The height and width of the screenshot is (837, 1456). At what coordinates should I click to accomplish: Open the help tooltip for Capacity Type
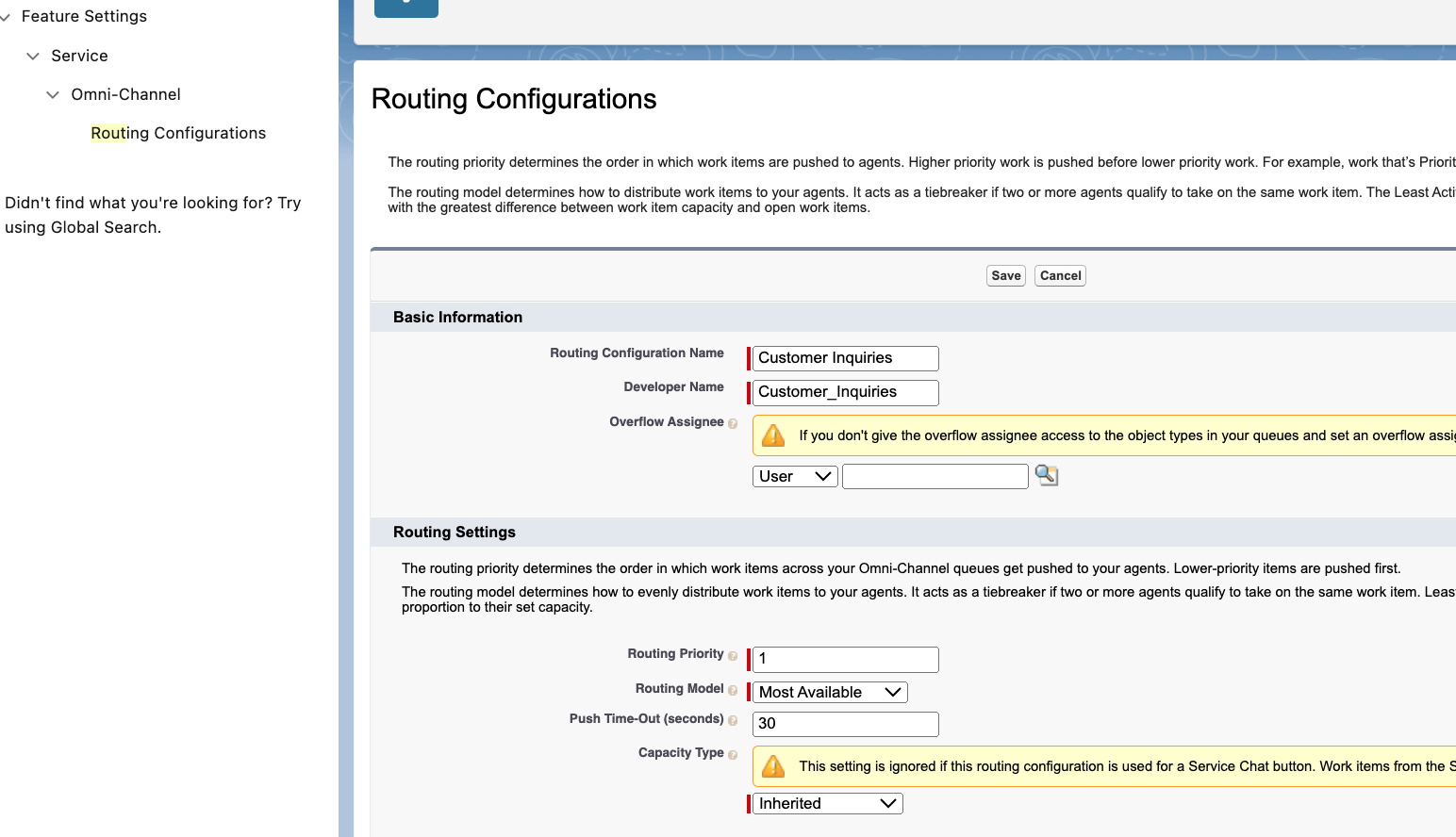734,754
